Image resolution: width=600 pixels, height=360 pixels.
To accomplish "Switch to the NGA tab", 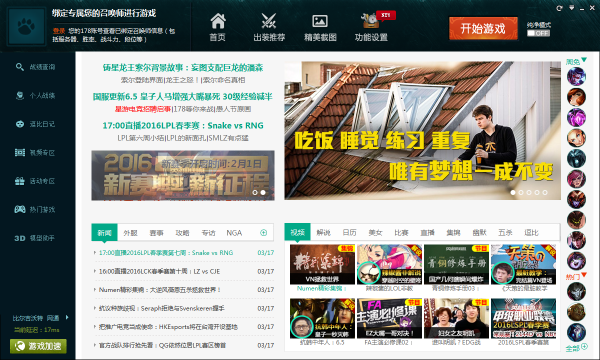I will click(x=234, y=233).
